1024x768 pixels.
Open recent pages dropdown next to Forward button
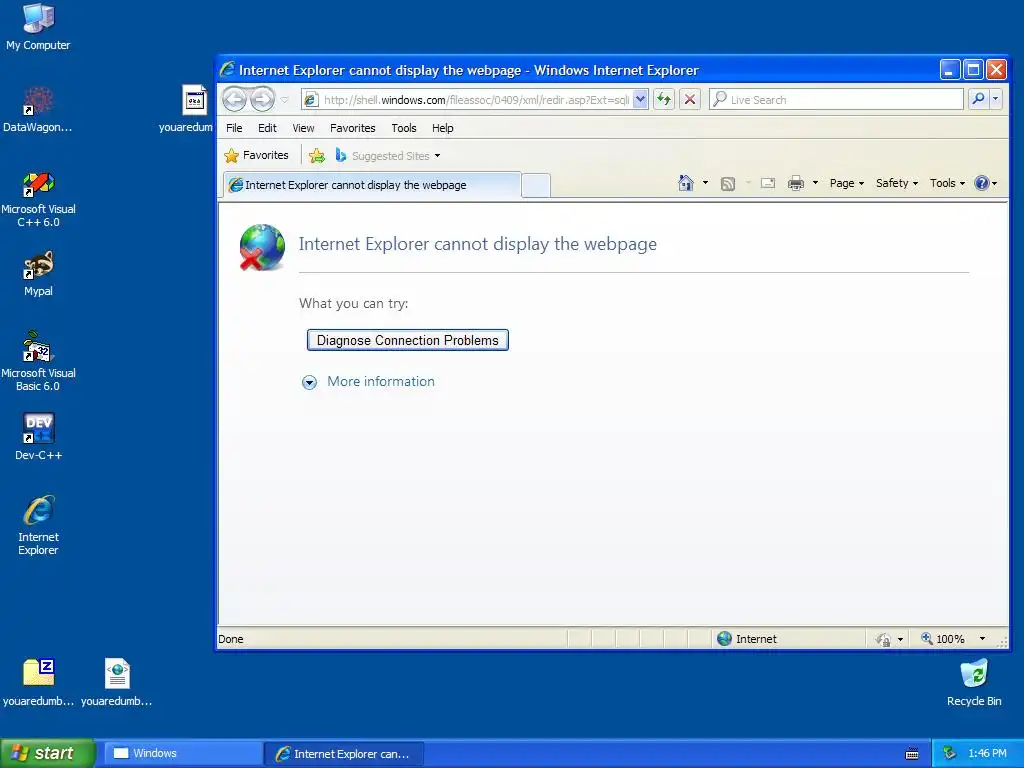pyautogui.click(x=285, y=100)
